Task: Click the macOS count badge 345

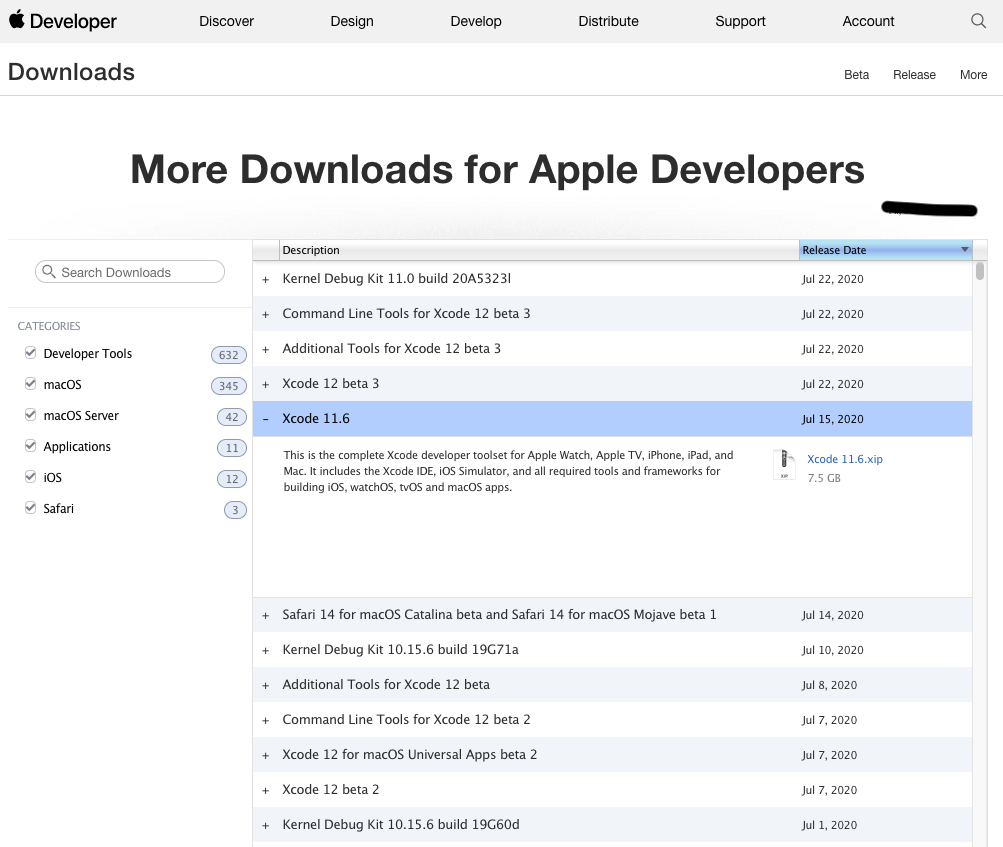Action: (228, 386)
